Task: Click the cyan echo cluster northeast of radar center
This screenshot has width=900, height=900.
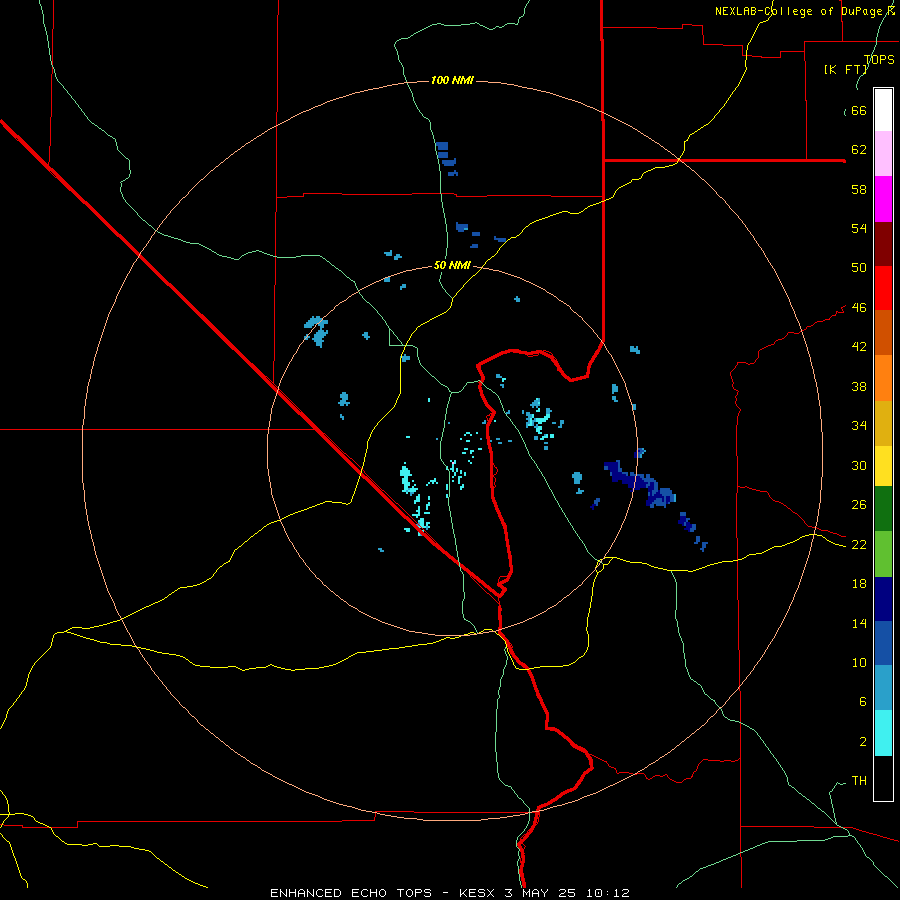Action: 540,421
